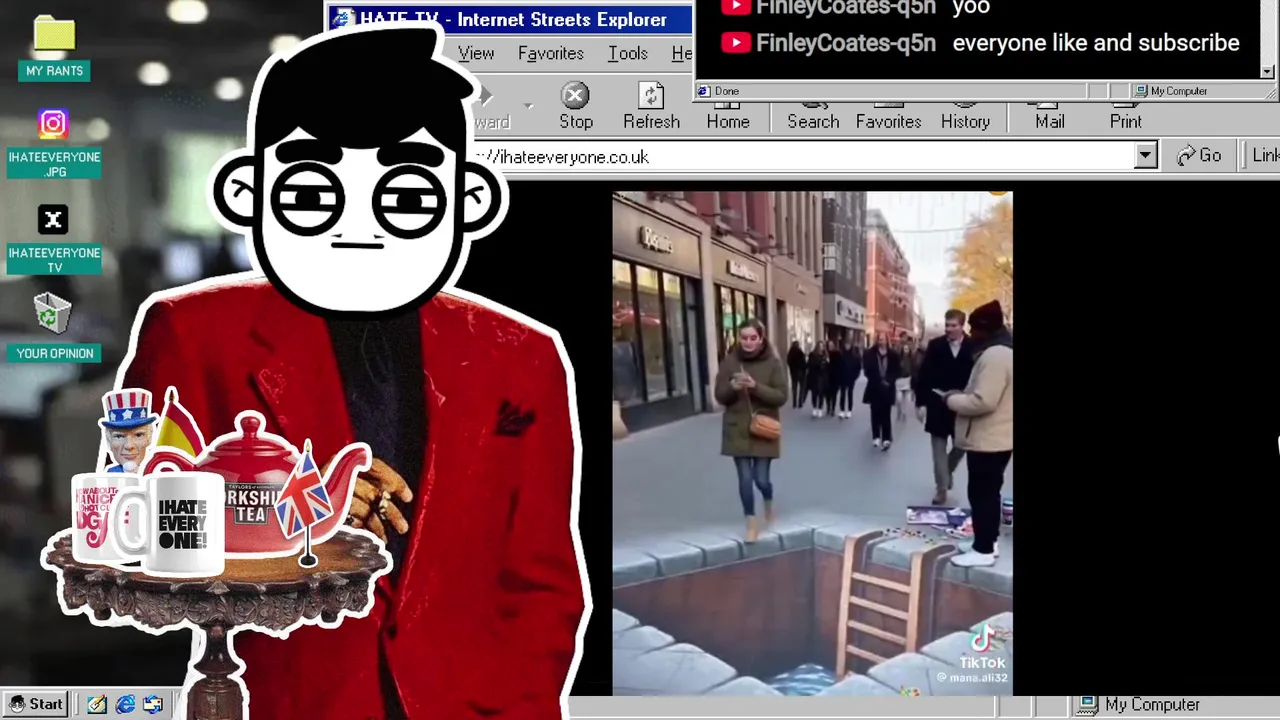
Task: Stop page loading with Stop button
Action: [575, 107]
